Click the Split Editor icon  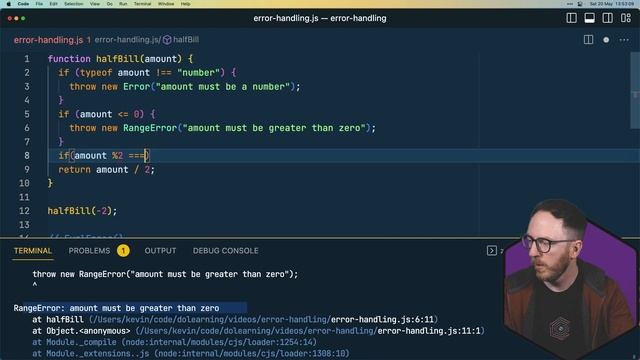click(588, 40)
